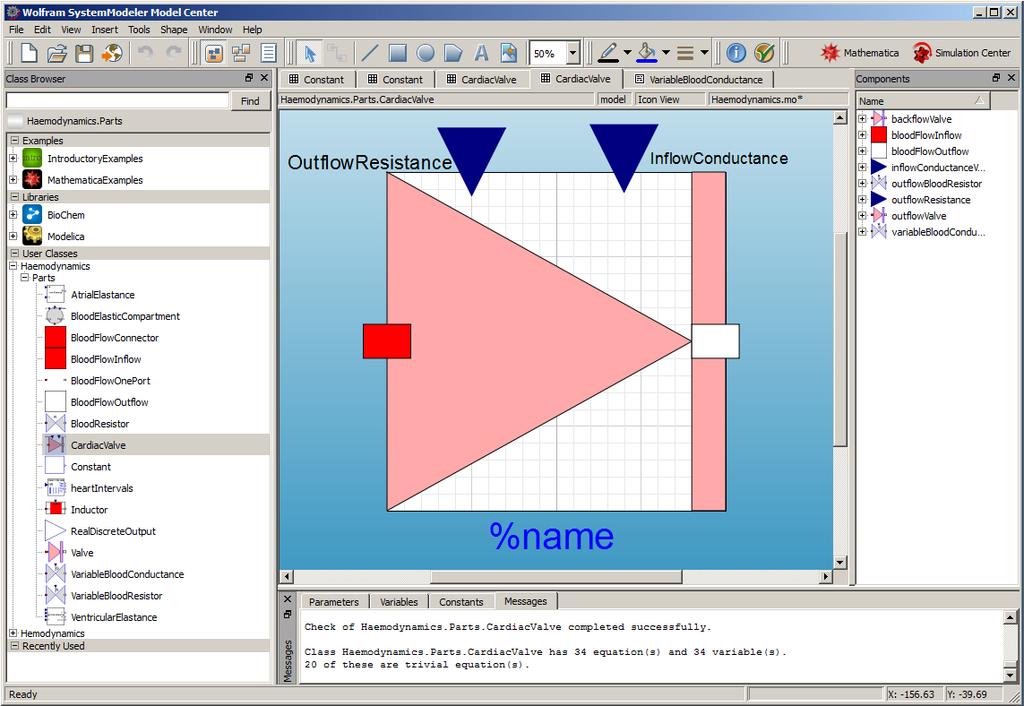Click the line color pen icon
1024x706 pixels.
pos(608,53)
